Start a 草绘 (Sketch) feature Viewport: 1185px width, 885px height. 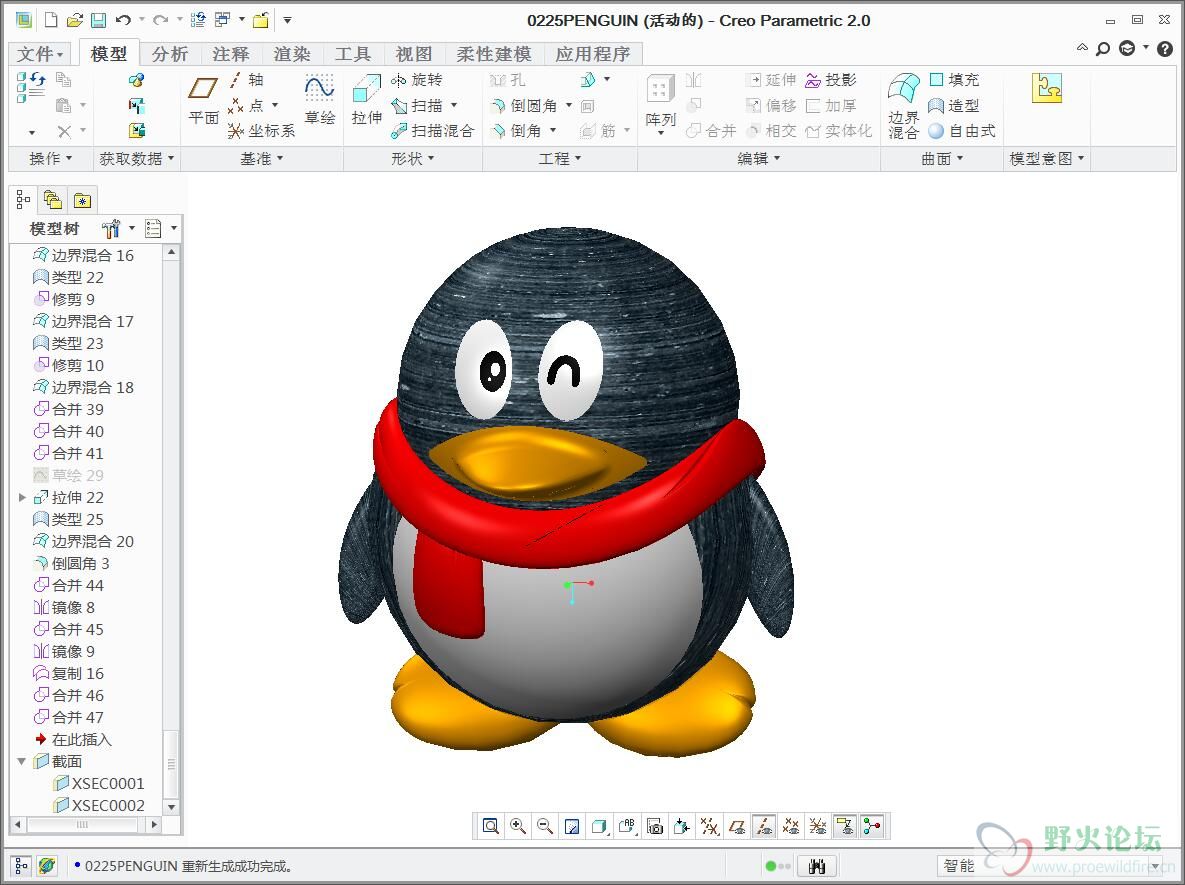coord(320,100)
